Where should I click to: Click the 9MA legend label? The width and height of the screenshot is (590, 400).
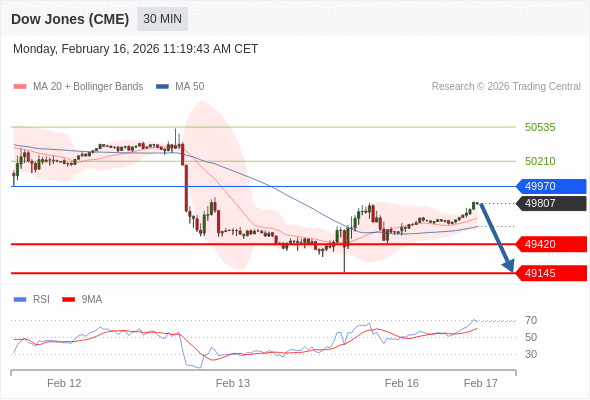(x=92, y=300)
